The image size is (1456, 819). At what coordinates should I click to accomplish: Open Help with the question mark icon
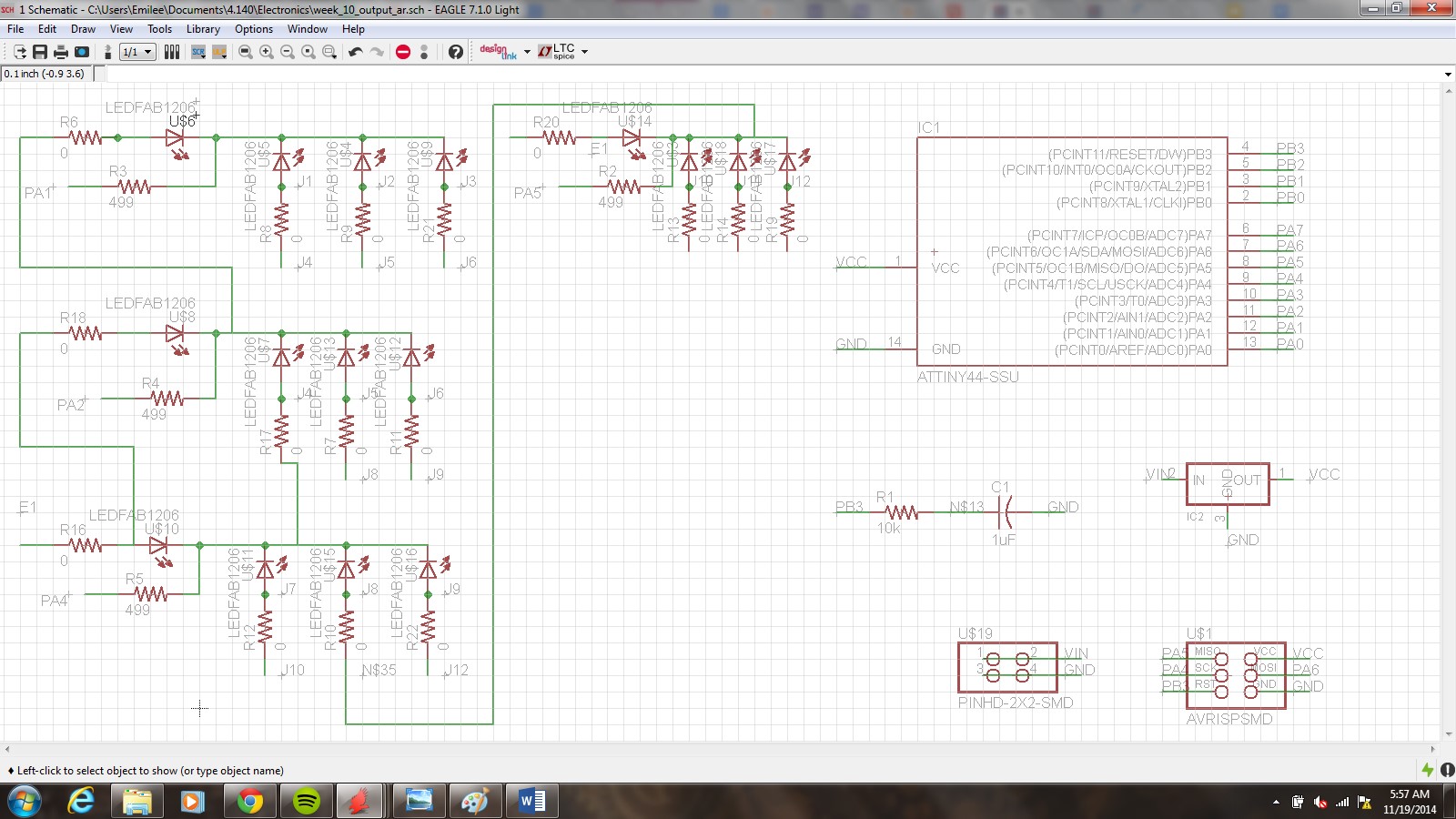coord(456,52)
